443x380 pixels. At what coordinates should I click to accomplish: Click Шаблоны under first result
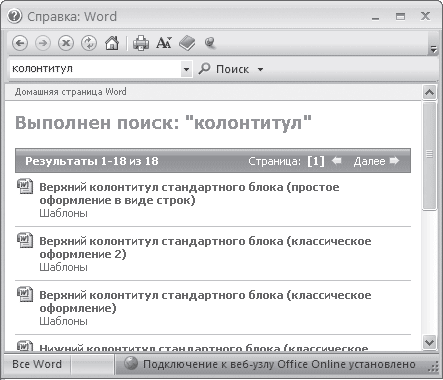[x=63, y=213]
